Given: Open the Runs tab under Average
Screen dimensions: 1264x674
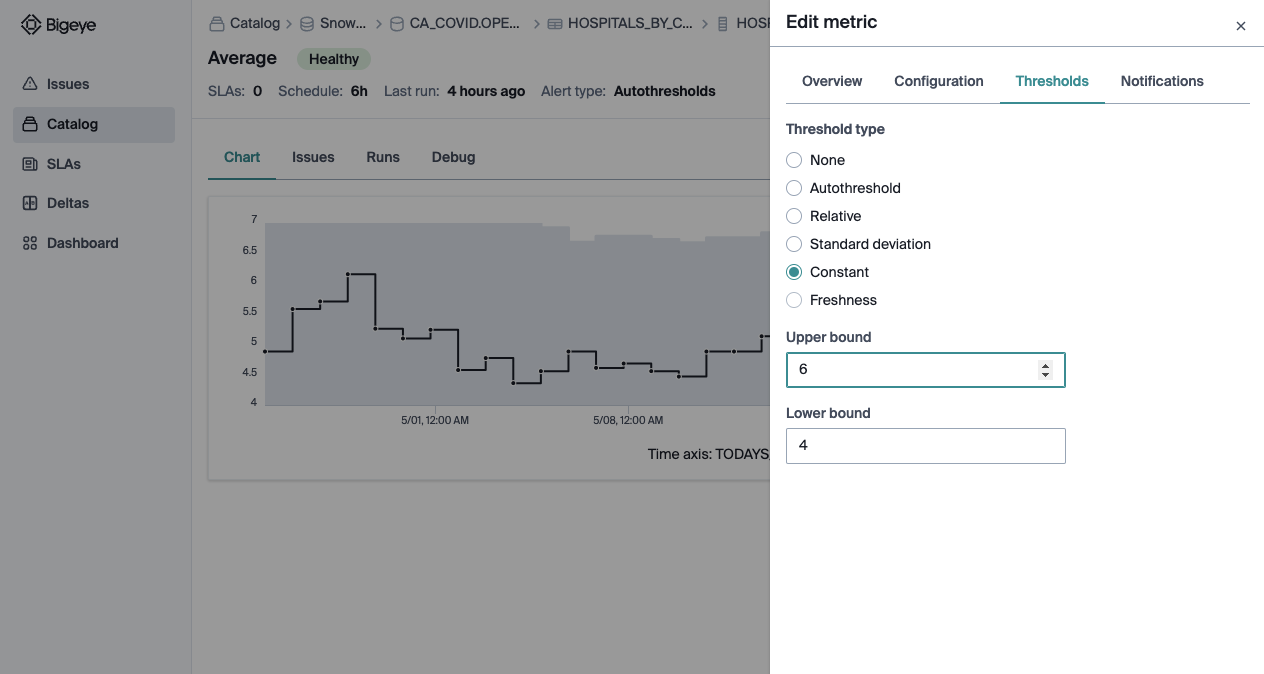Looking at the screenshot, I should 383,157.
